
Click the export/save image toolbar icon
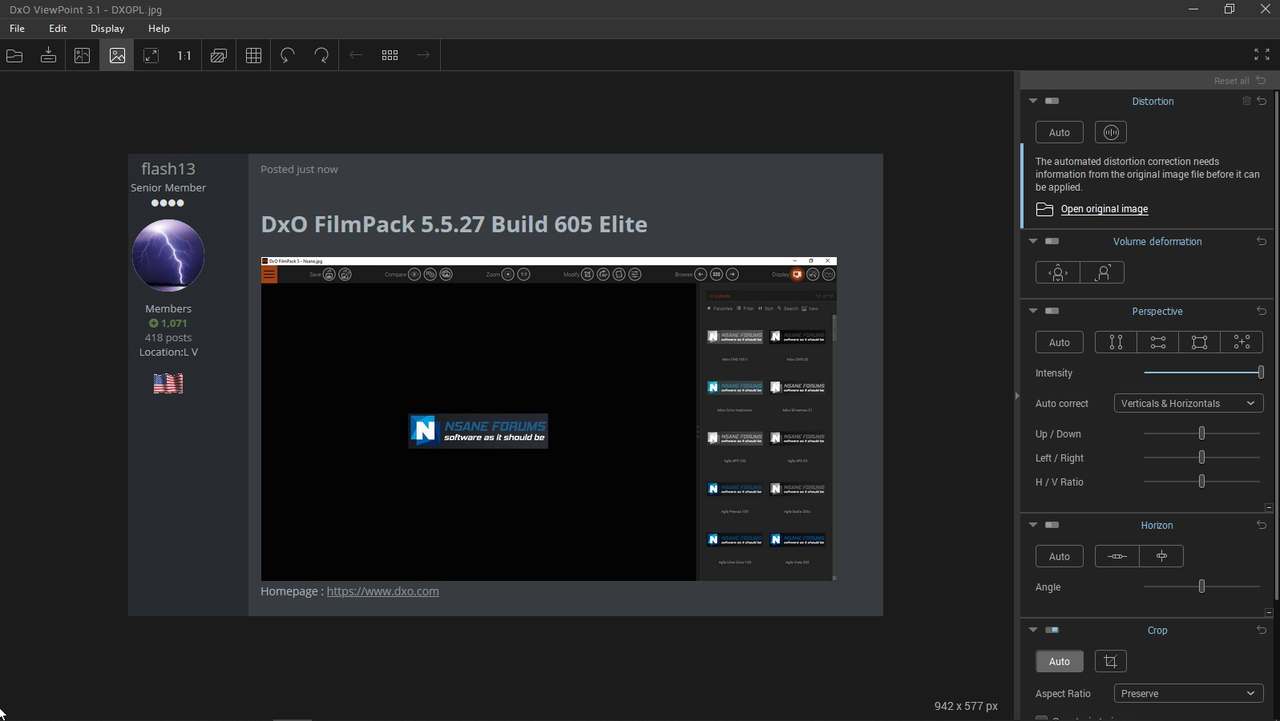coord(48,56)
